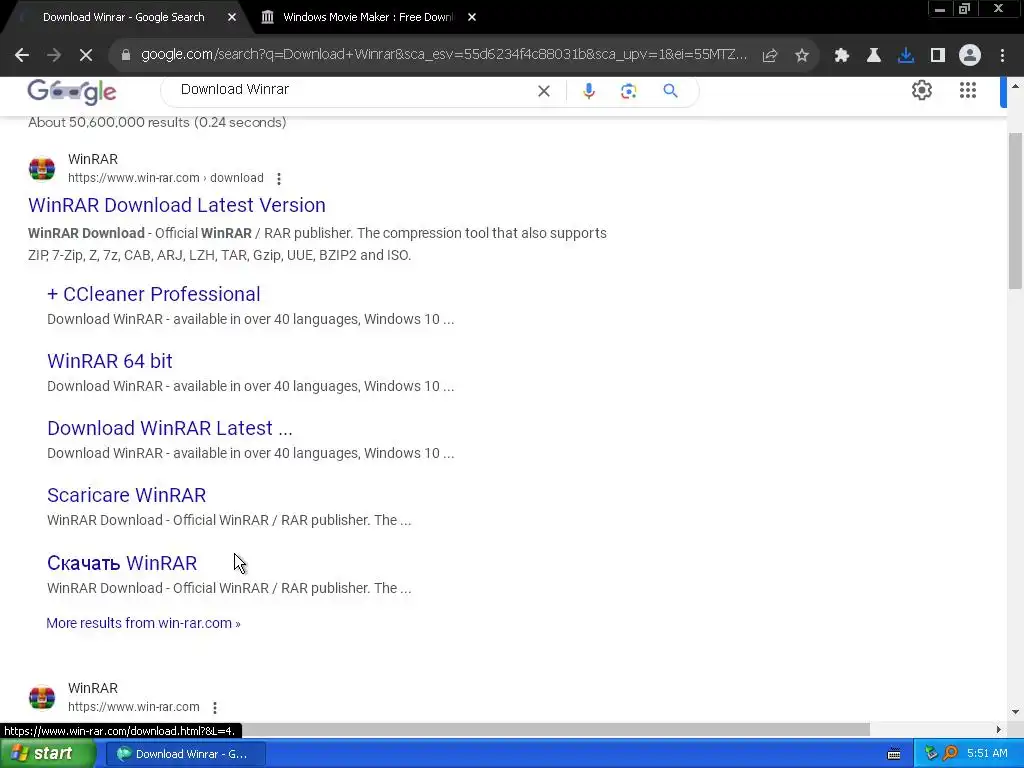The height and width of the screenshot is (768, 1024).
Task: Open options for second WinRAR result
Action: pos(215,707)
